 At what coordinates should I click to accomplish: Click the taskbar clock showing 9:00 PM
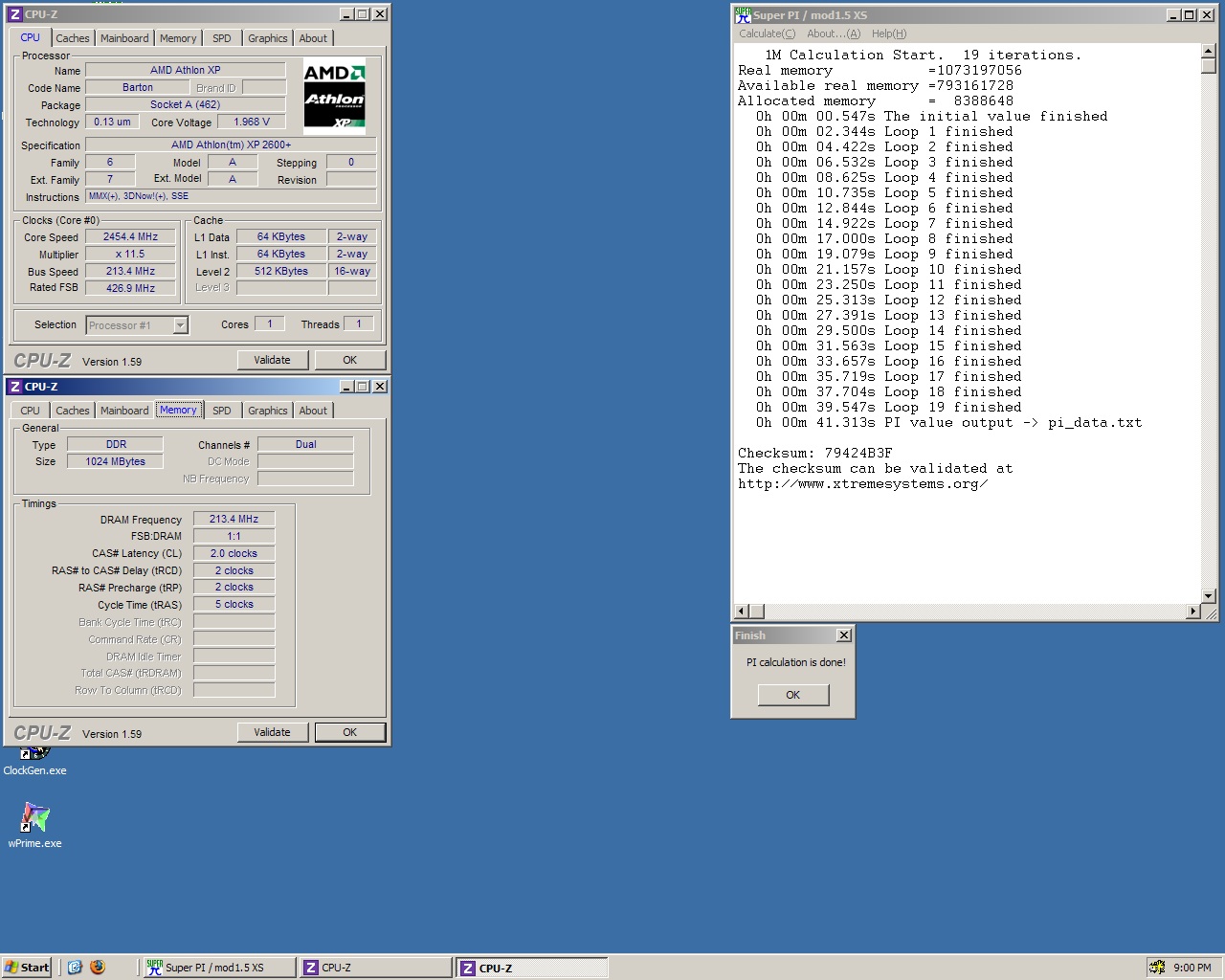(1192, 968)
